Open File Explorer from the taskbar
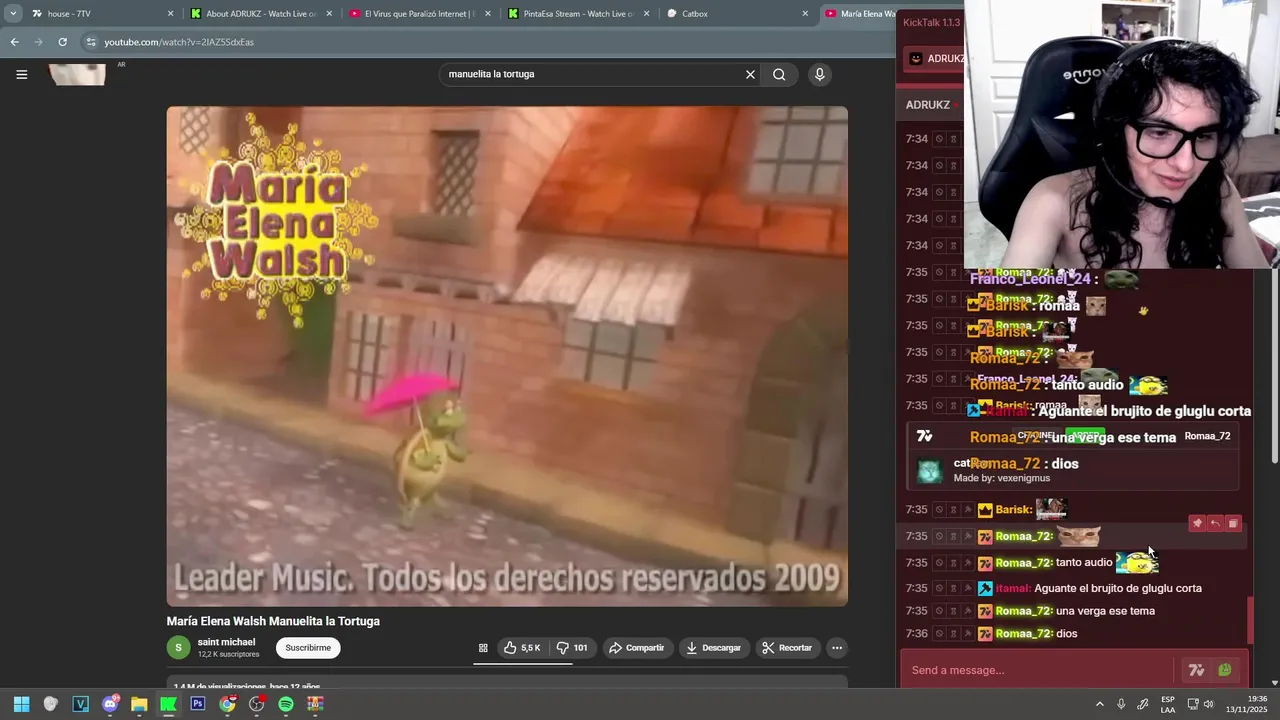1280x720 pixels. [x=139, y=704]
